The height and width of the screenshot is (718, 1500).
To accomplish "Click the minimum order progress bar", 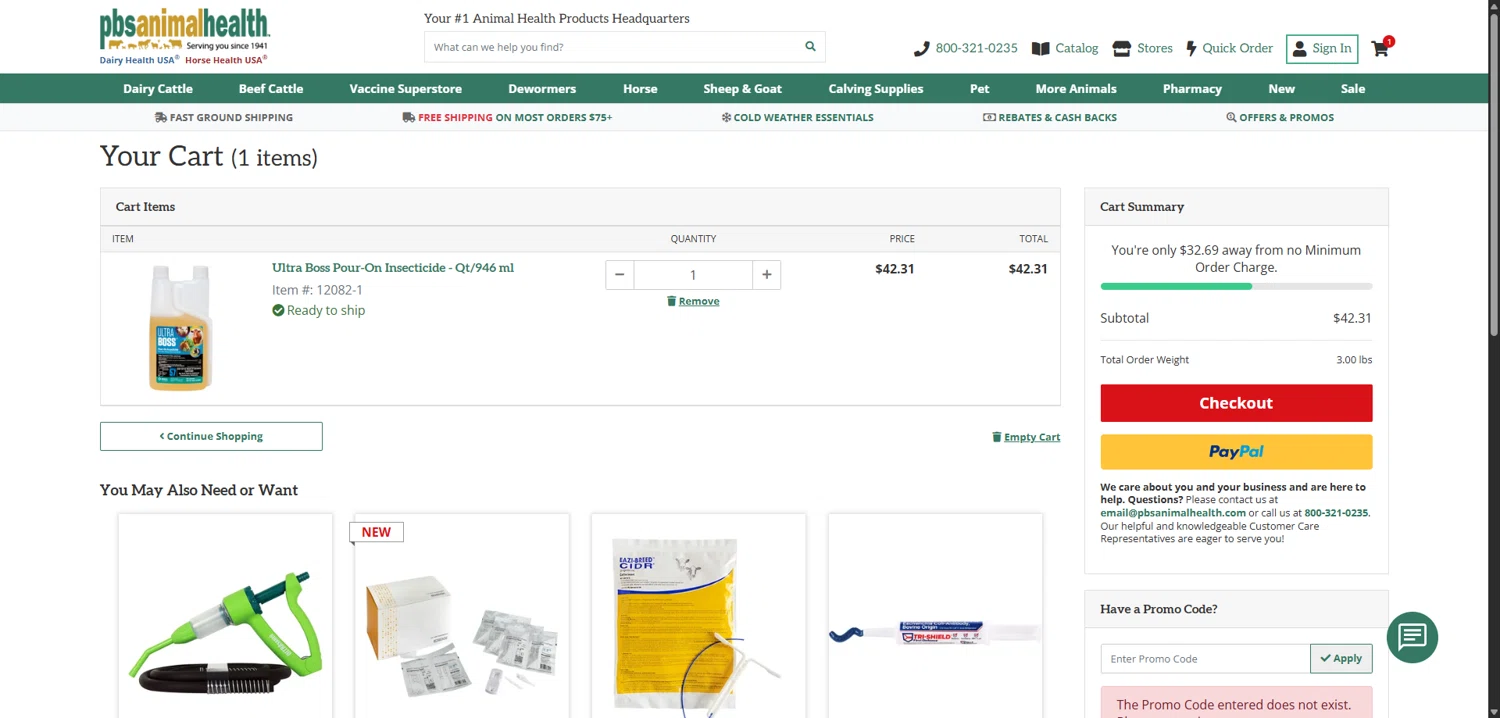I will point(1236,287).
